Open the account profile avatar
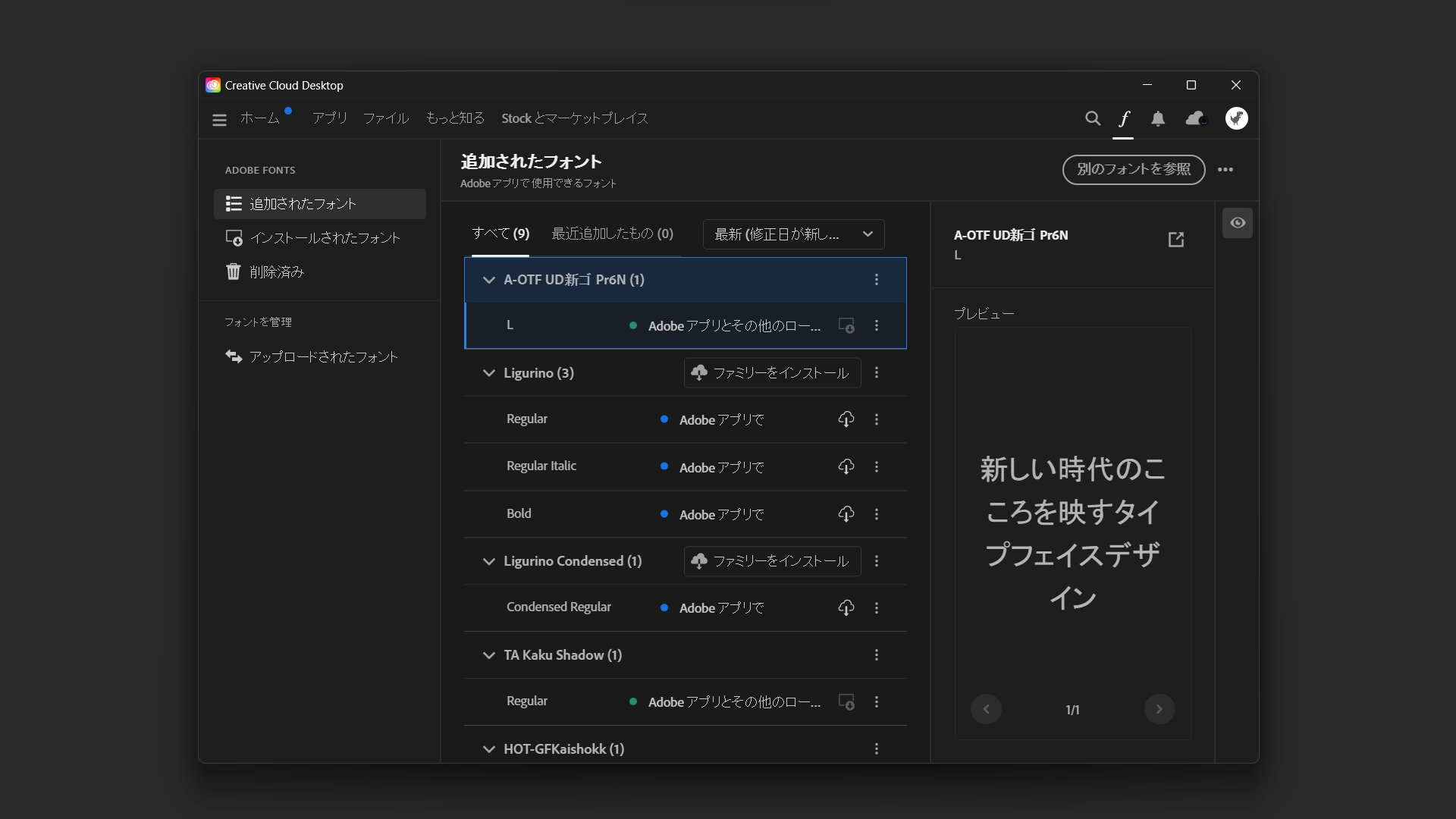 tap(1237, 118)
